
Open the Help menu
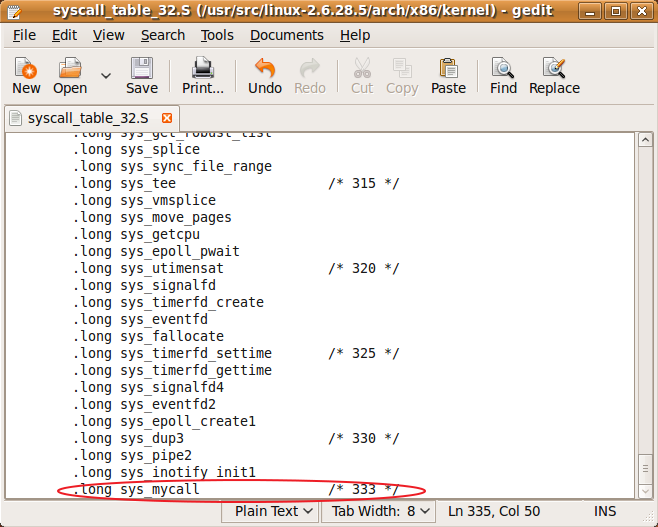tap(355, 35)
